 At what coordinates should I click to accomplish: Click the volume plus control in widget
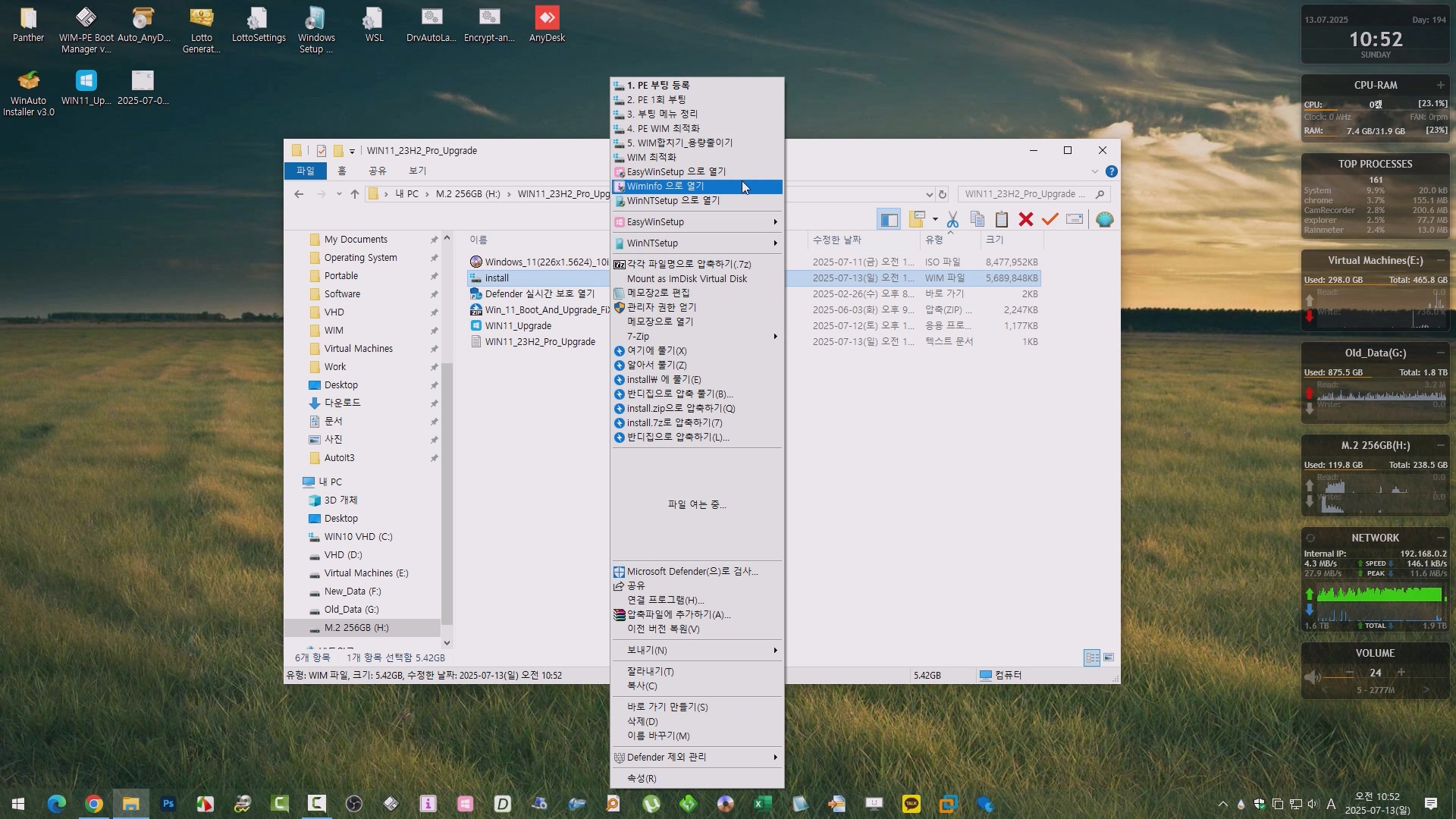click(x=1401, y=673)
